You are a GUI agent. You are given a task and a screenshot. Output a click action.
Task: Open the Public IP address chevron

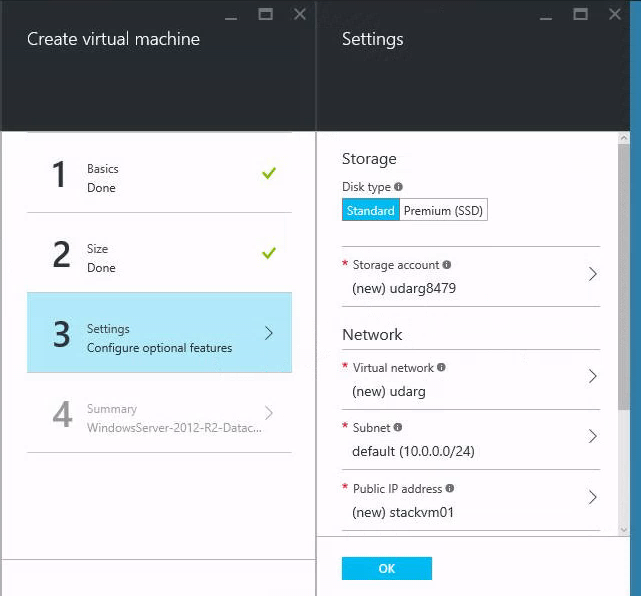tap(592, 497)
